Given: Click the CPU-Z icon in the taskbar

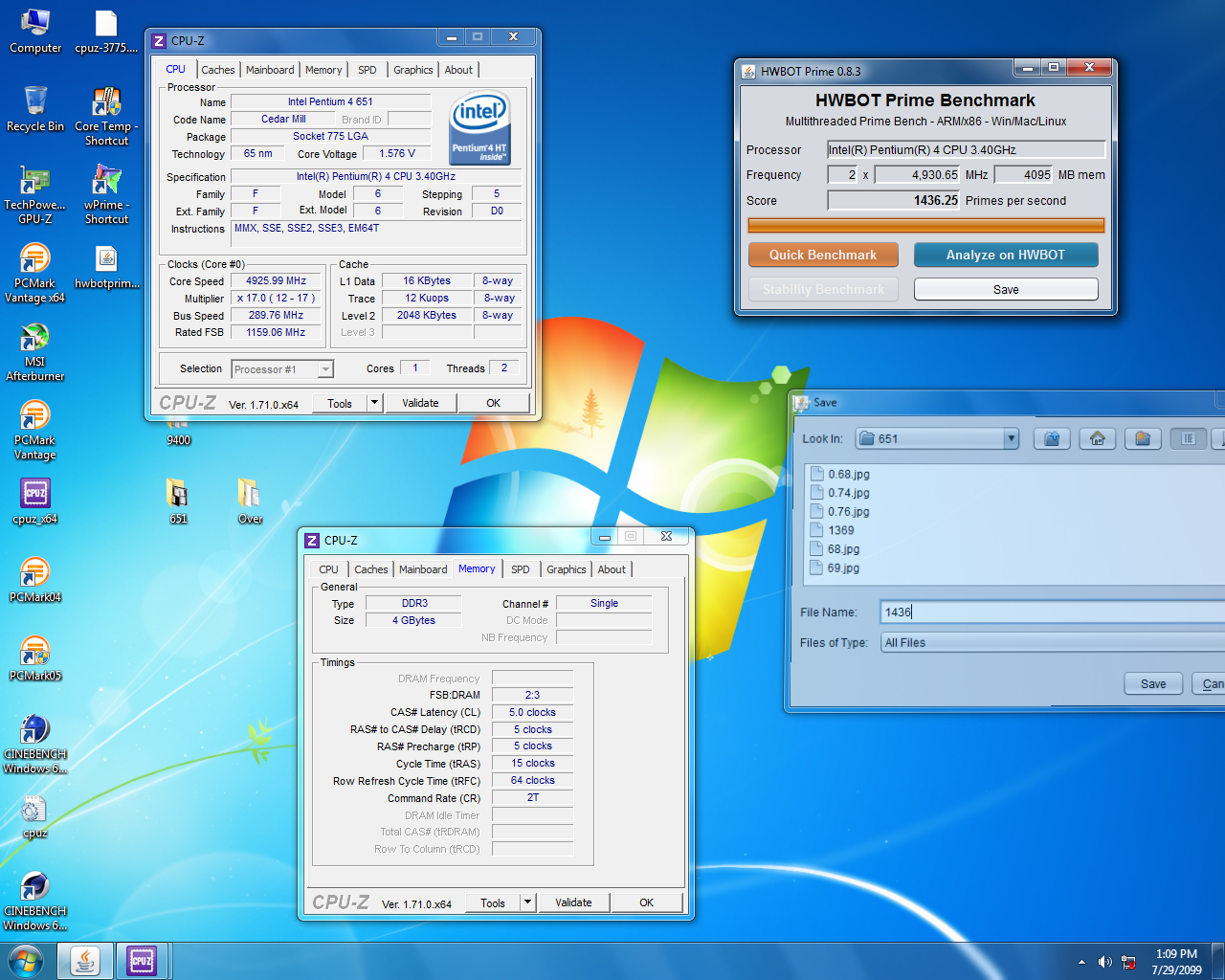Looking at the screenshot, I should click(x=142, y=960).
